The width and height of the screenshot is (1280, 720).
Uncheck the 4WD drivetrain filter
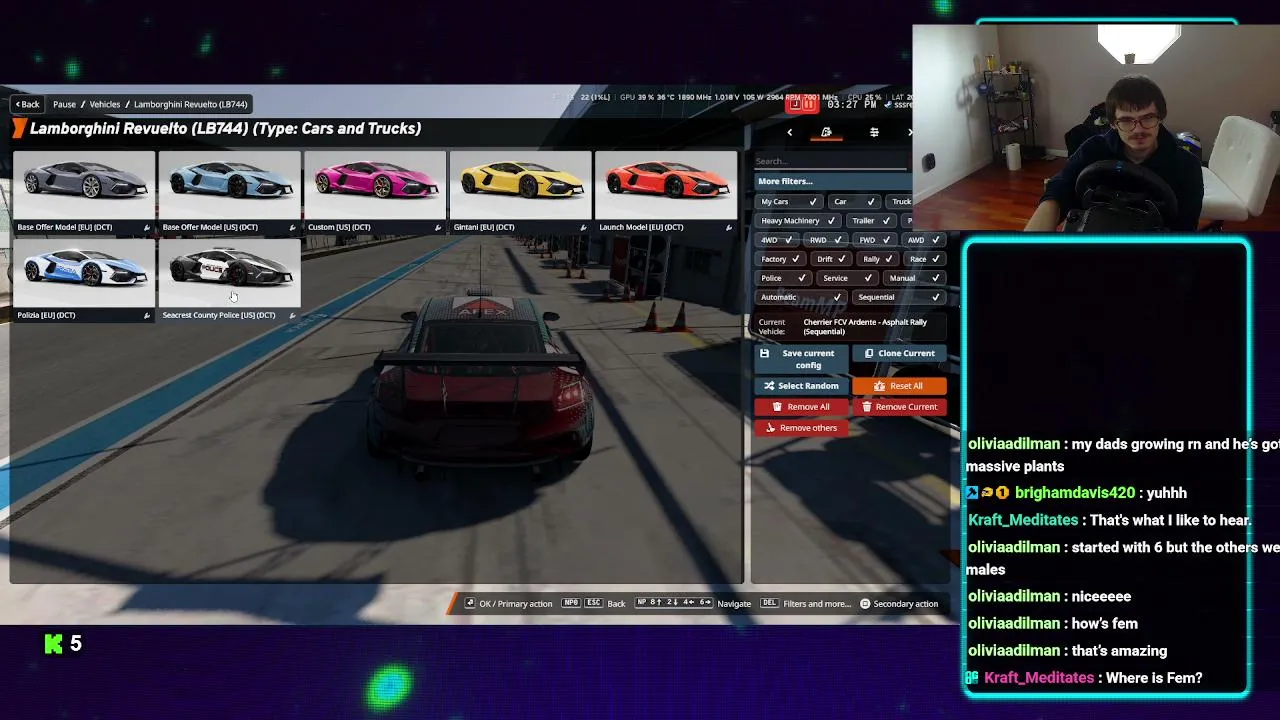coord(778,240)
